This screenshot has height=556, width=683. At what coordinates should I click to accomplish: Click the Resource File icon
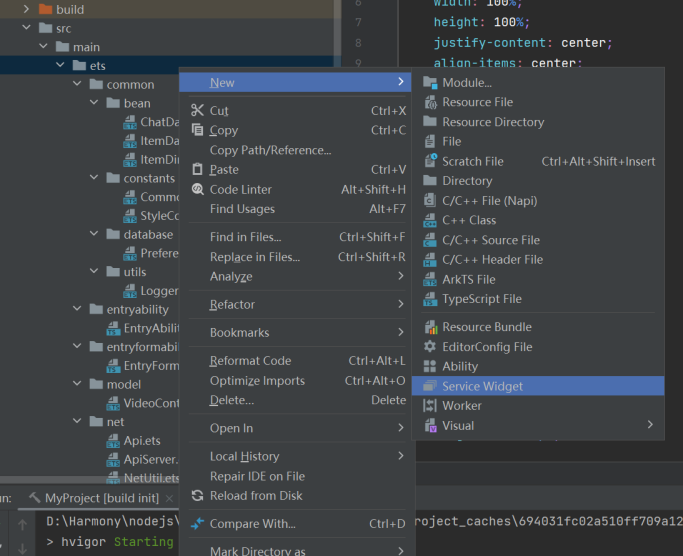[x=430, y=102]
